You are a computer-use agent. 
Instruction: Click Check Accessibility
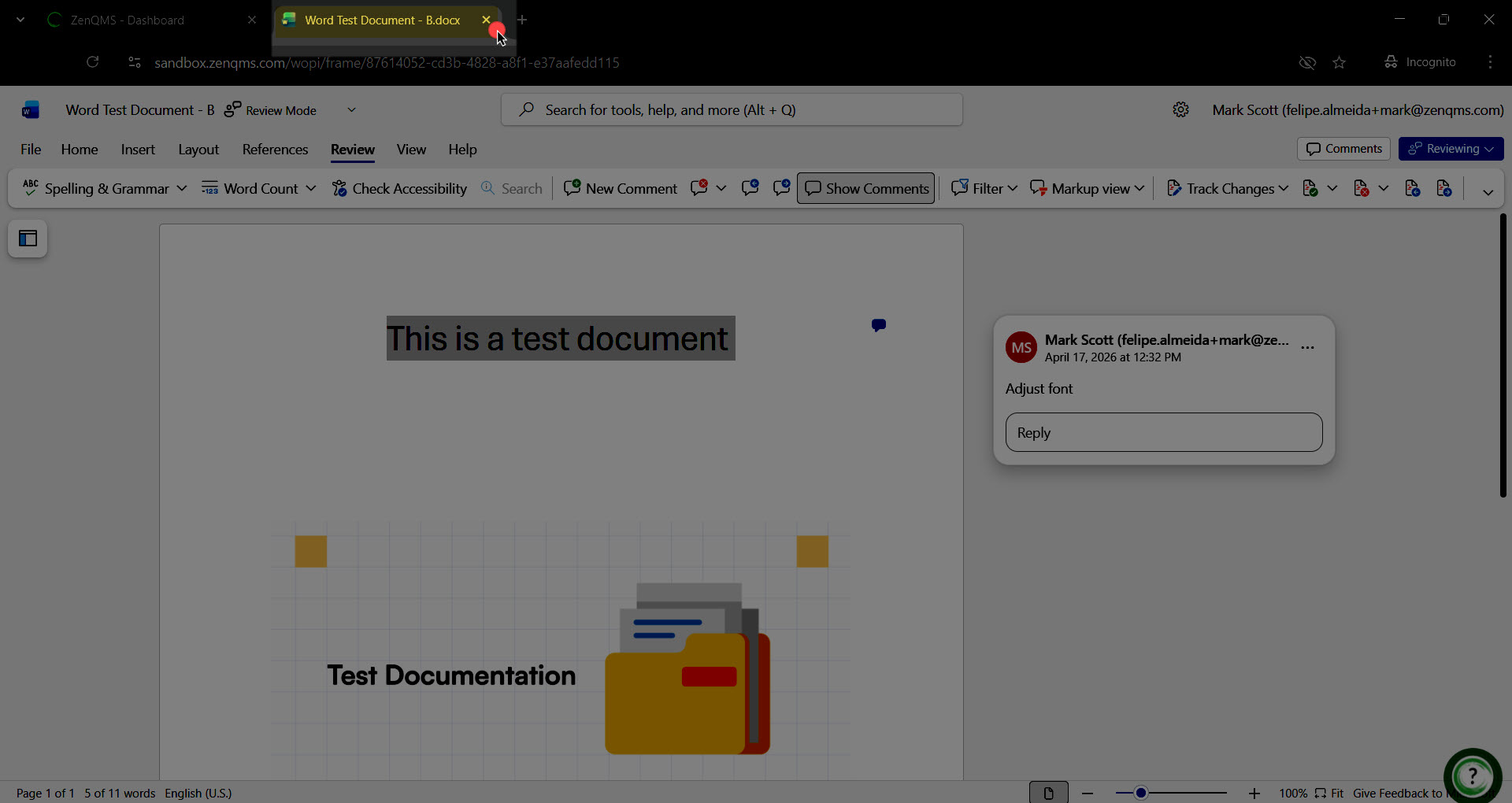(399, 188)
